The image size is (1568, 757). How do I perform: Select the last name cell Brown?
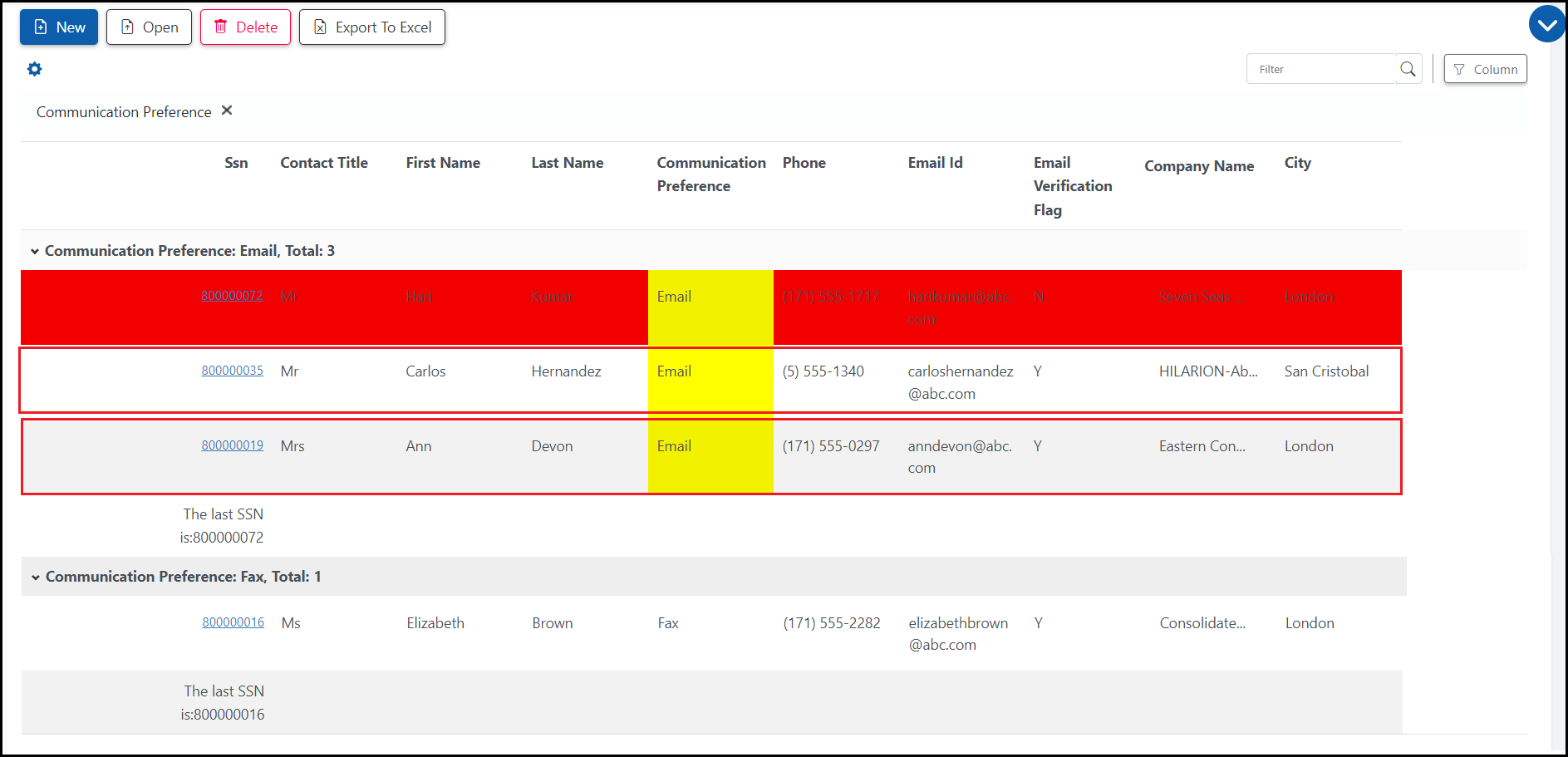[553, 623]
